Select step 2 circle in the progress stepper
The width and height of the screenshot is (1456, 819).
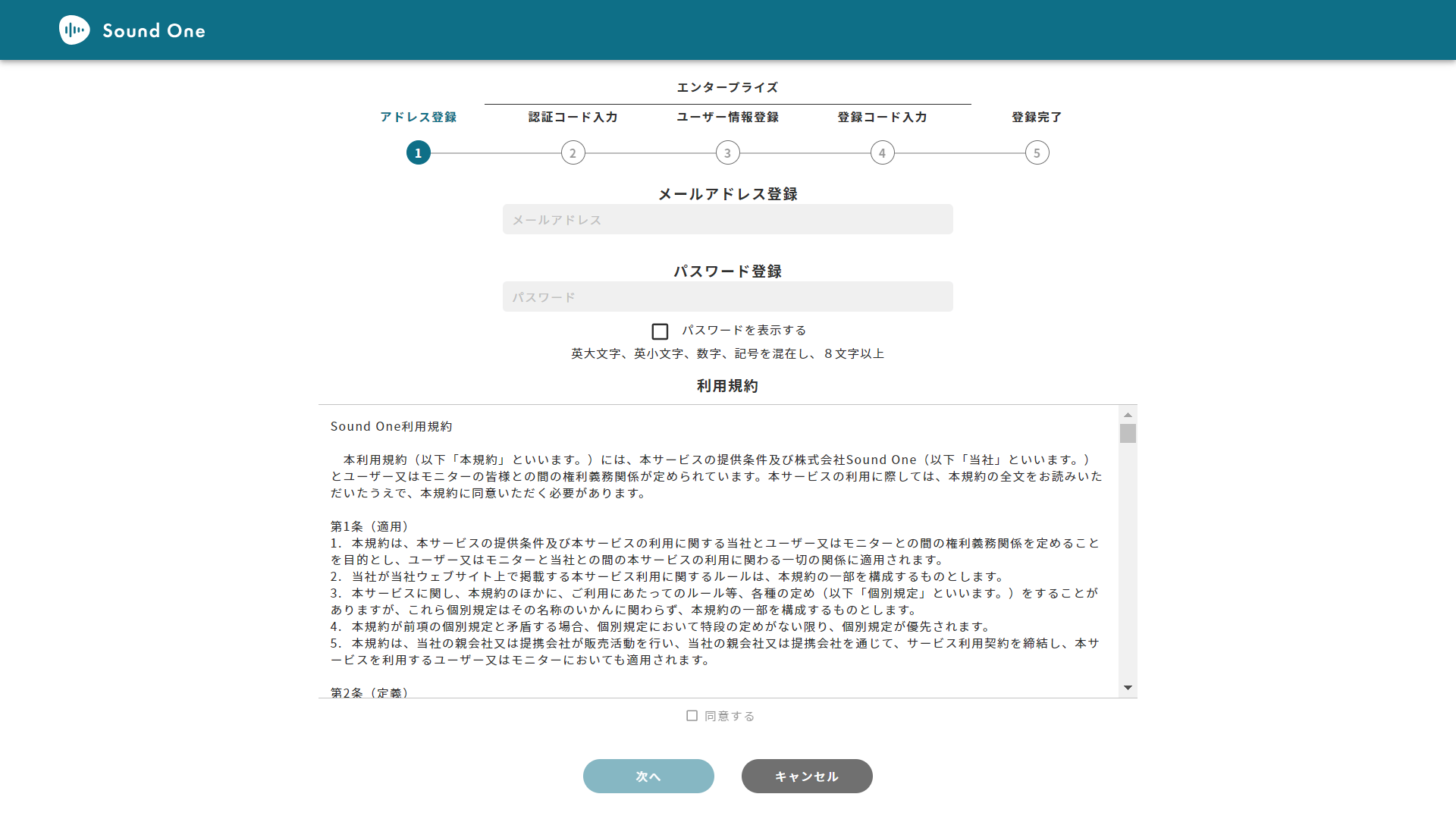tap(573, 153)
